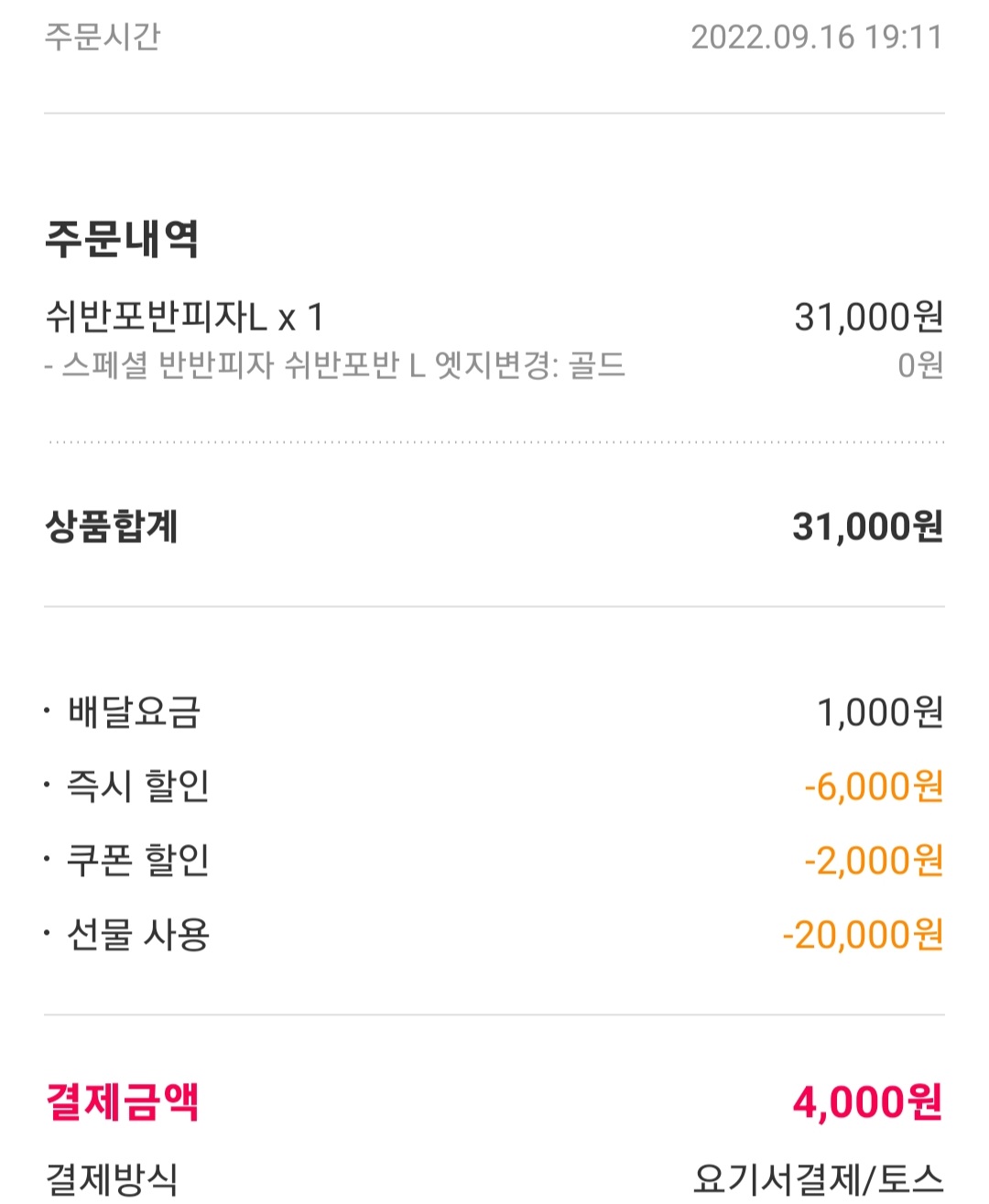Tap the 주문내역 section heading
The image size is (989, 1204).
pyautogui.click(x=122, y=239)
